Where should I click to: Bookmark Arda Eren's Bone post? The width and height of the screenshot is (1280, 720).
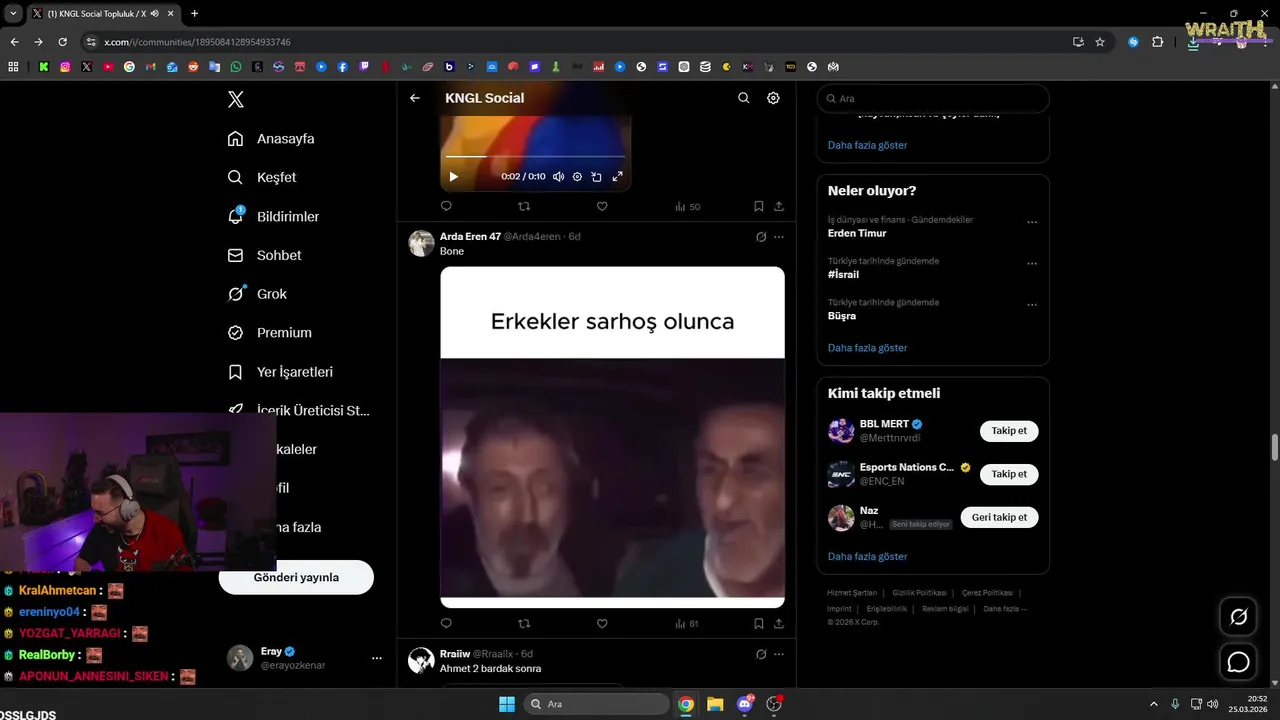[759, 623]
